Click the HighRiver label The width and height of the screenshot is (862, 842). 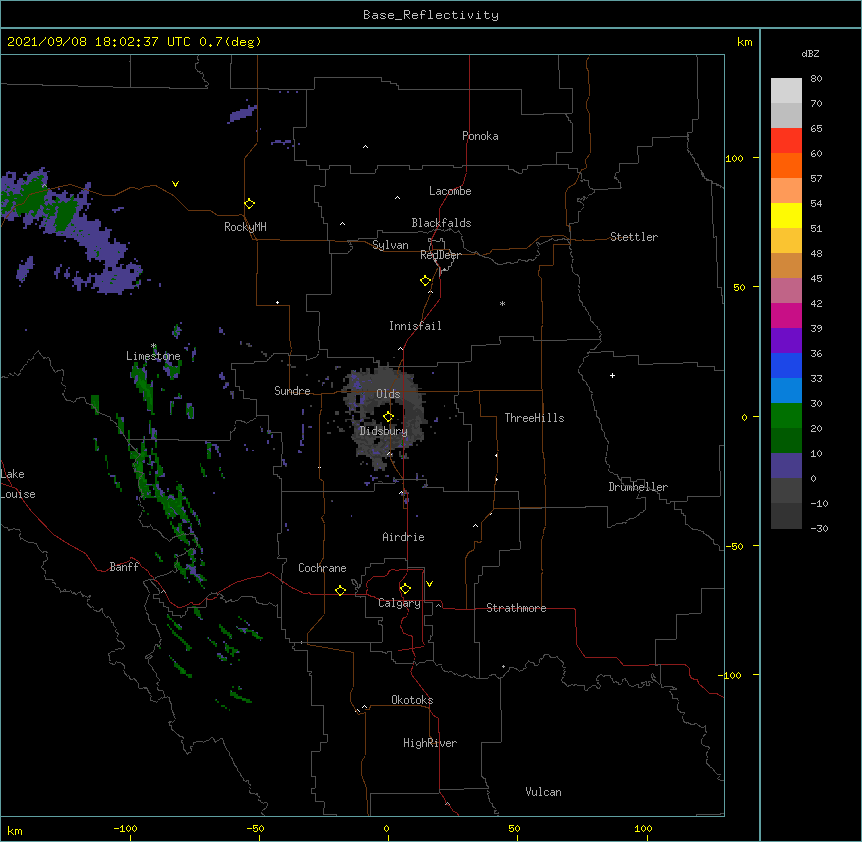tap(430, 743)
